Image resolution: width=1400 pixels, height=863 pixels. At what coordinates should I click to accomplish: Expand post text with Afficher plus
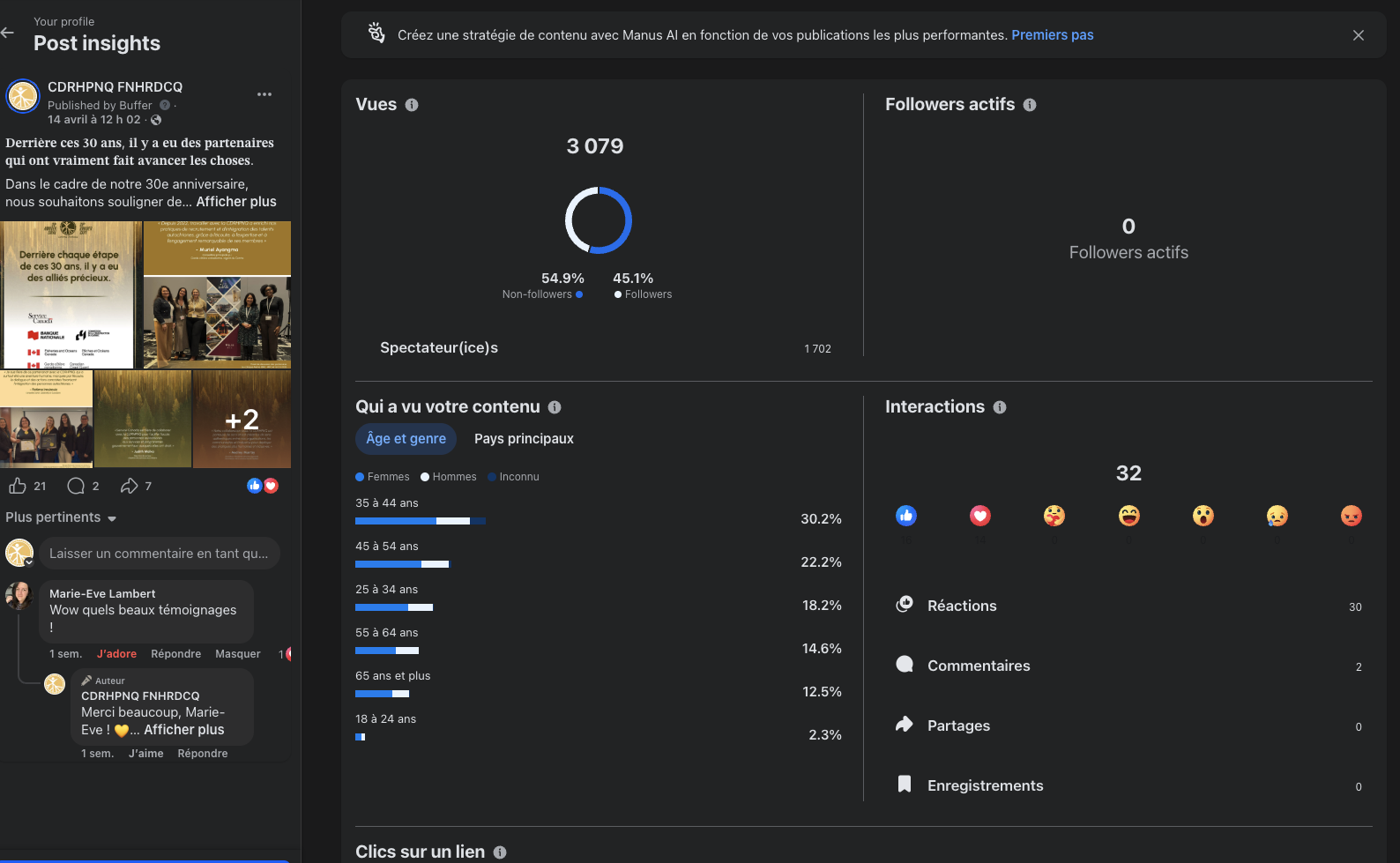tap(236, 202)
